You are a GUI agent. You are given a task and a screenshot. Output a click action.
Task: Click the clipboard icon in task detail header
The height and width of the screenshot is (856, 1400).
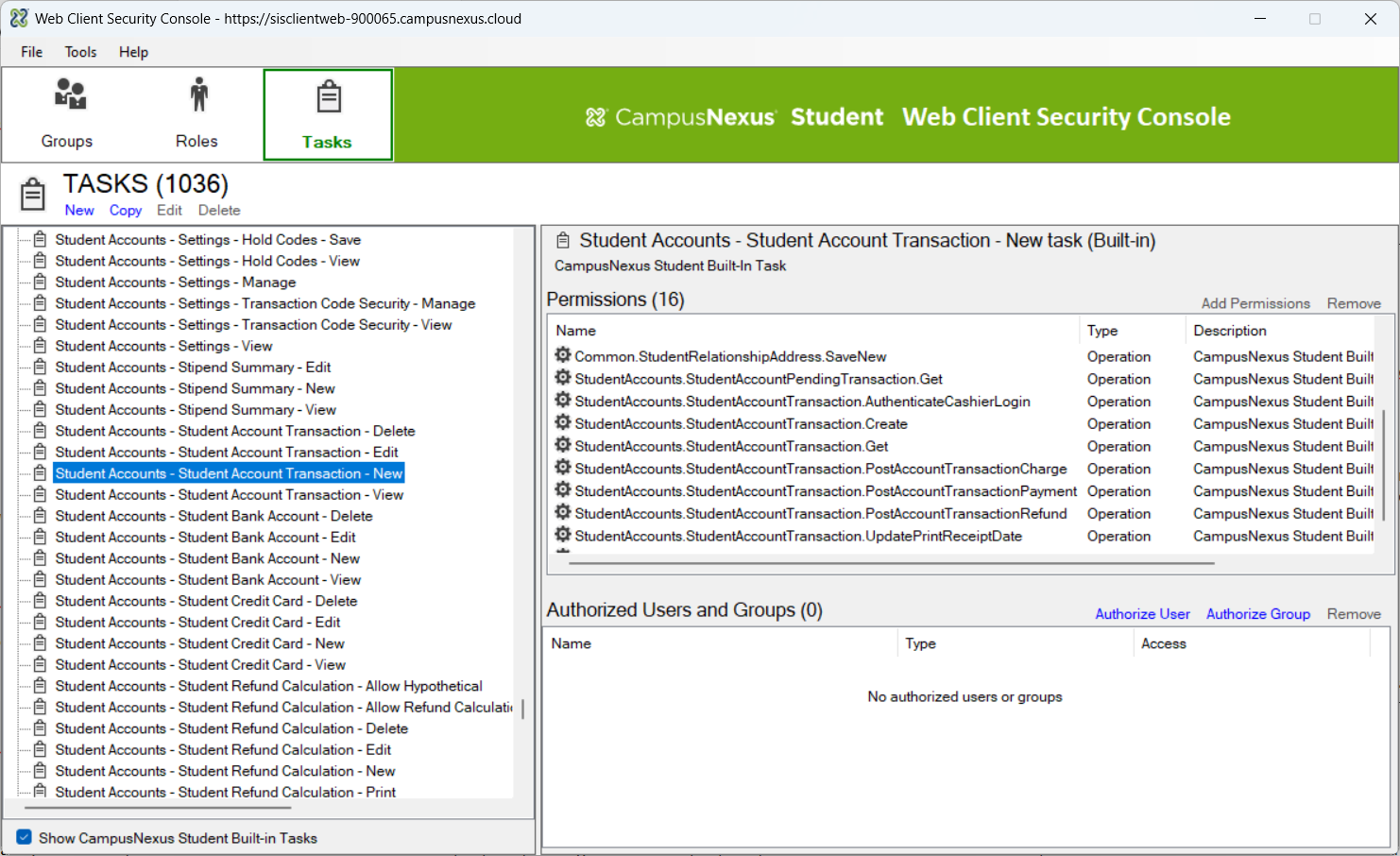coord(563,240)
